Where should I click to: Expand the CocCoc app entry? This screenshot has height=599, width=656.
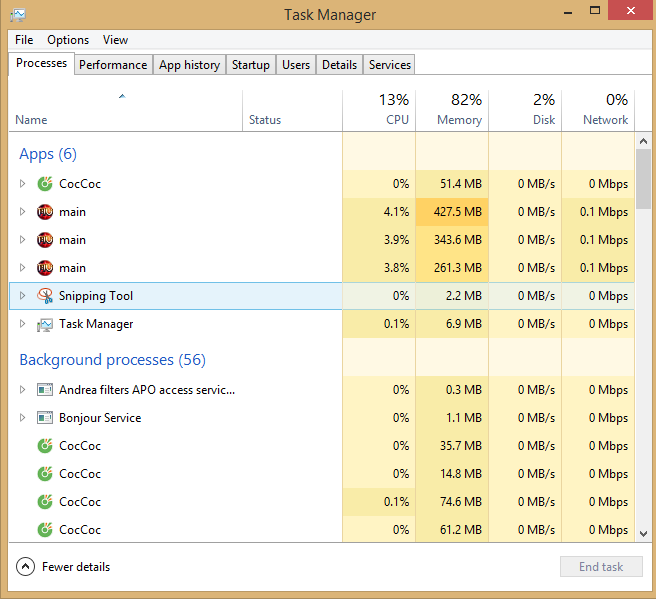pyautogui.click(x=23, y=184)
